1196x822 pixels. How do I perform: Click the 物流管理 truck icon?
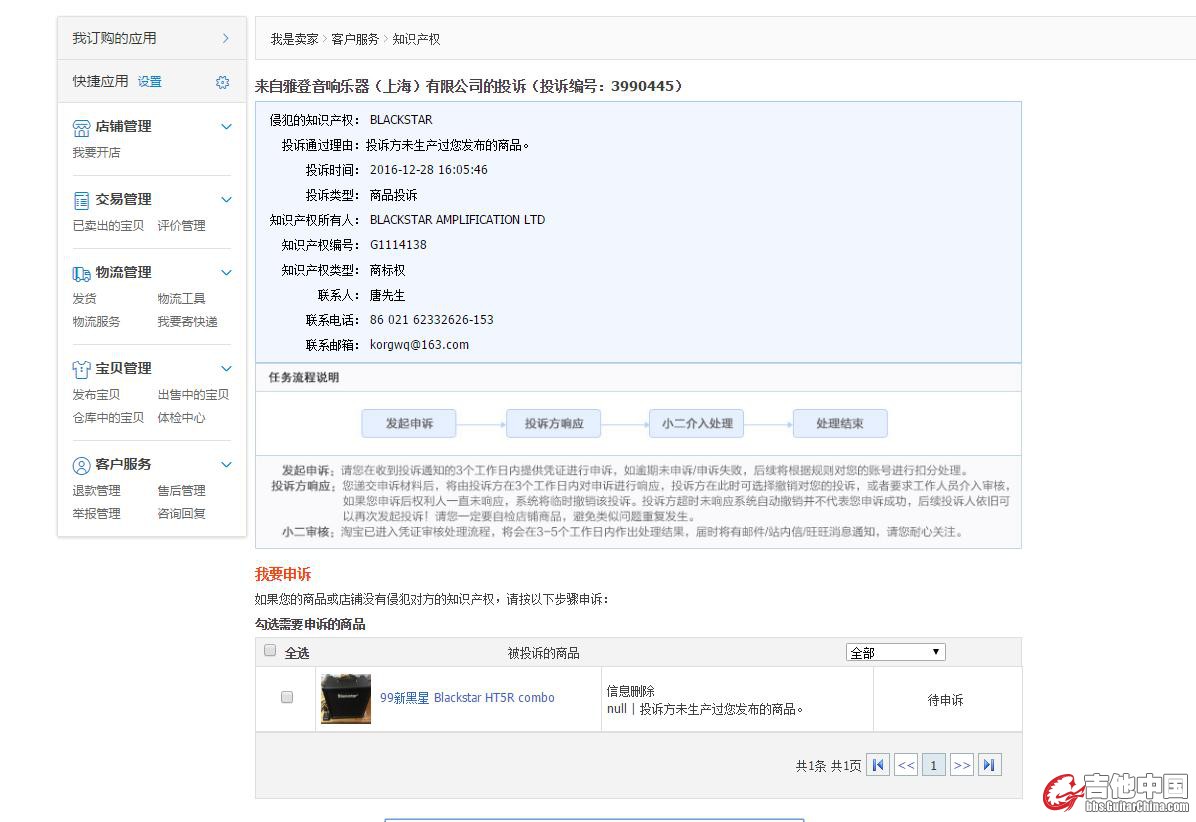[81, 273]
